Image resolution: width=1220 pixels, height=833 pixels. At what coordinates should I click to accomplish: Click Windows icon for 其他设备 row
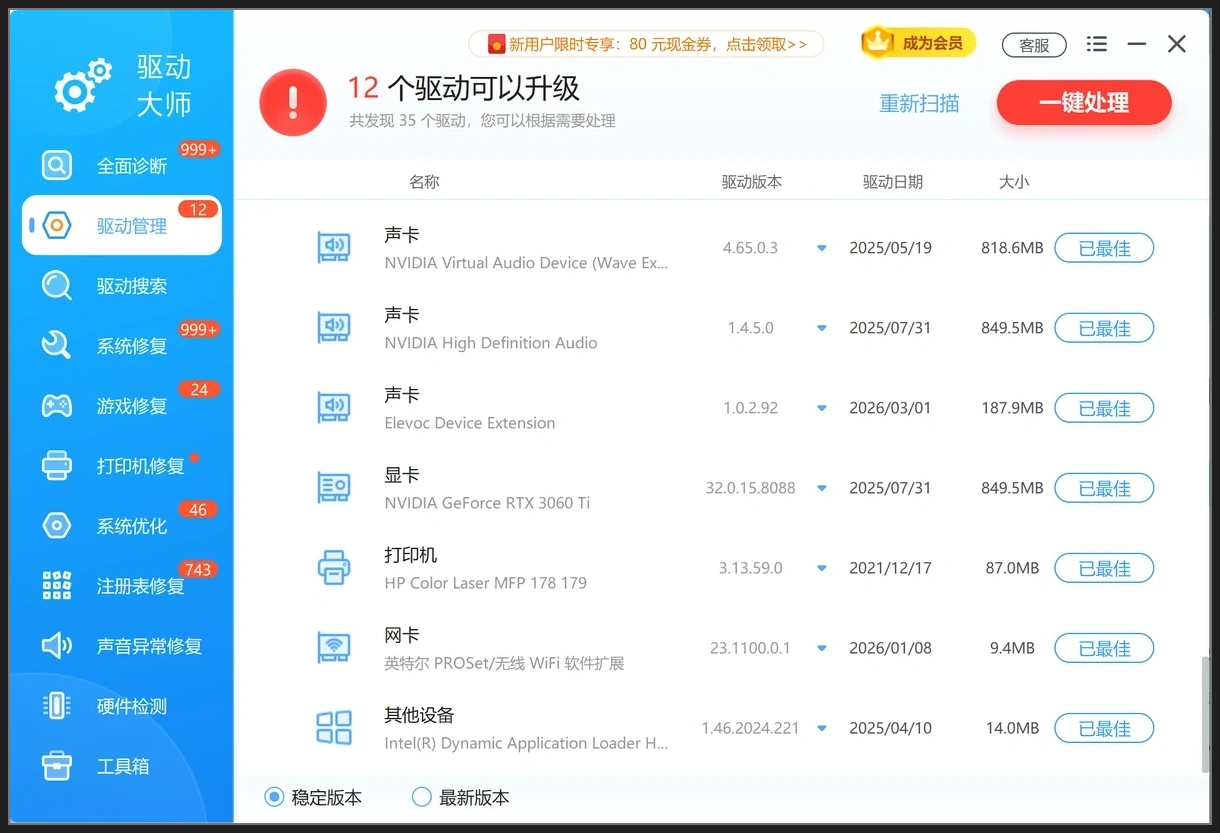tap(334, 727)
